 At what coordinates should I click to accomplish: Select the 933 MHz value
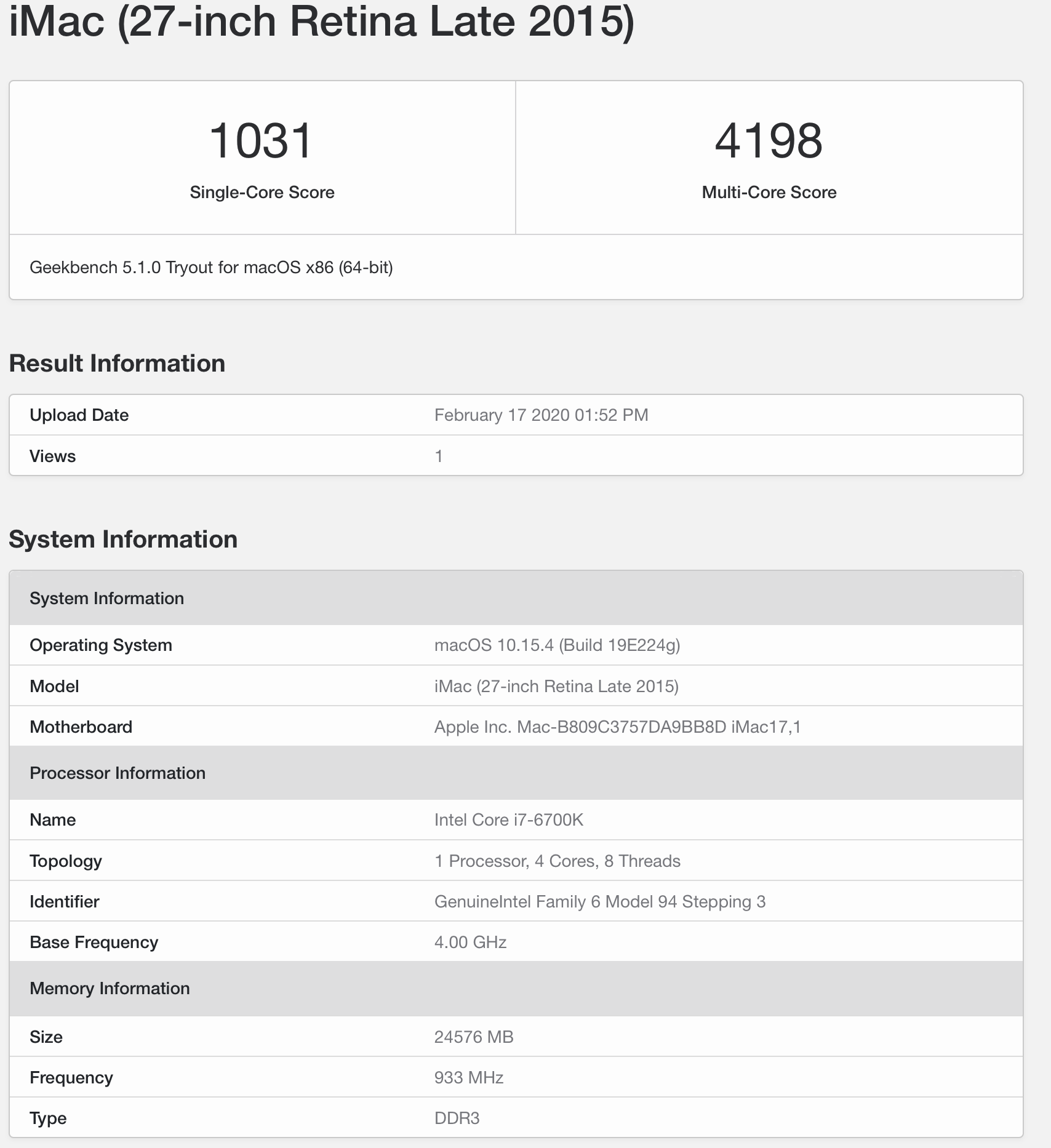coord(469,1078)
